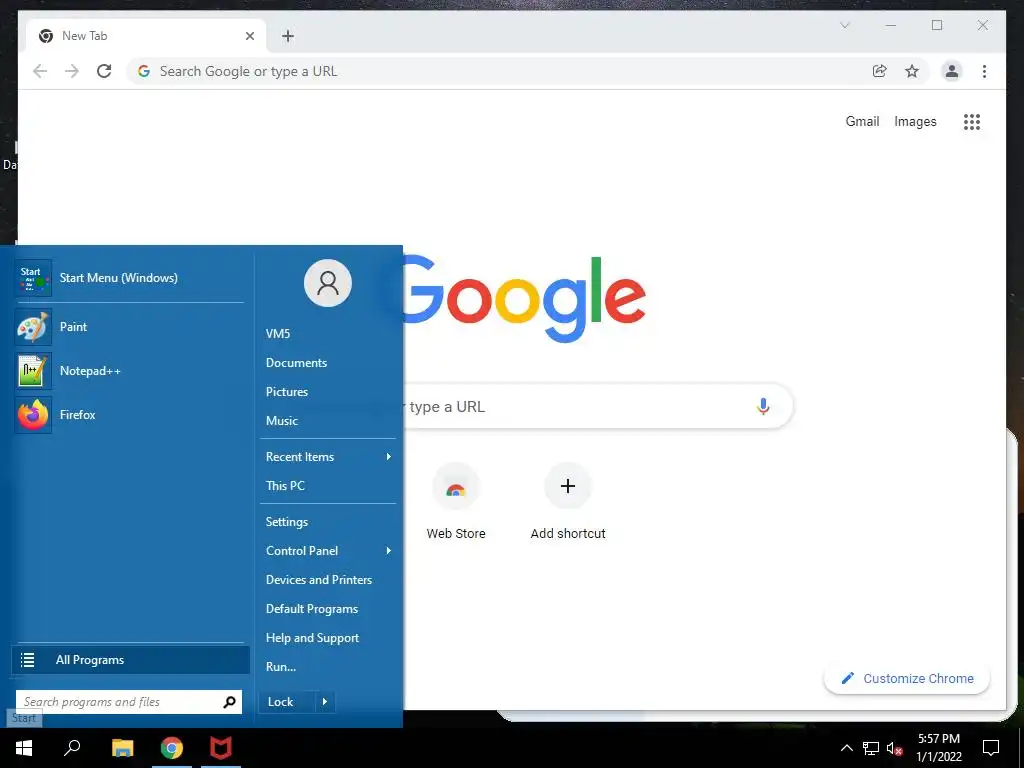
Task: Reload the page with the refresh icon
Action: click(x=104, y=71)
